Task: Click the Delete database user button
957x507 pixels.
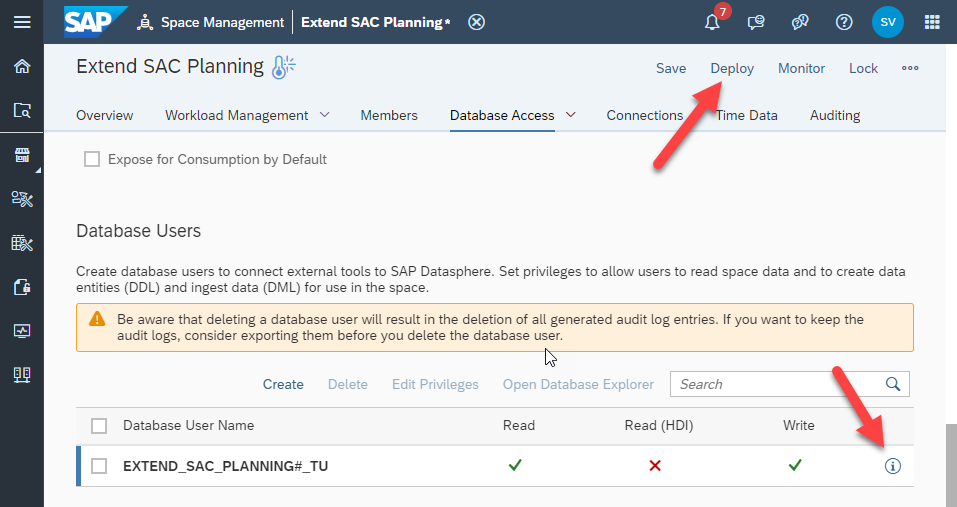Action: point(348,384)
